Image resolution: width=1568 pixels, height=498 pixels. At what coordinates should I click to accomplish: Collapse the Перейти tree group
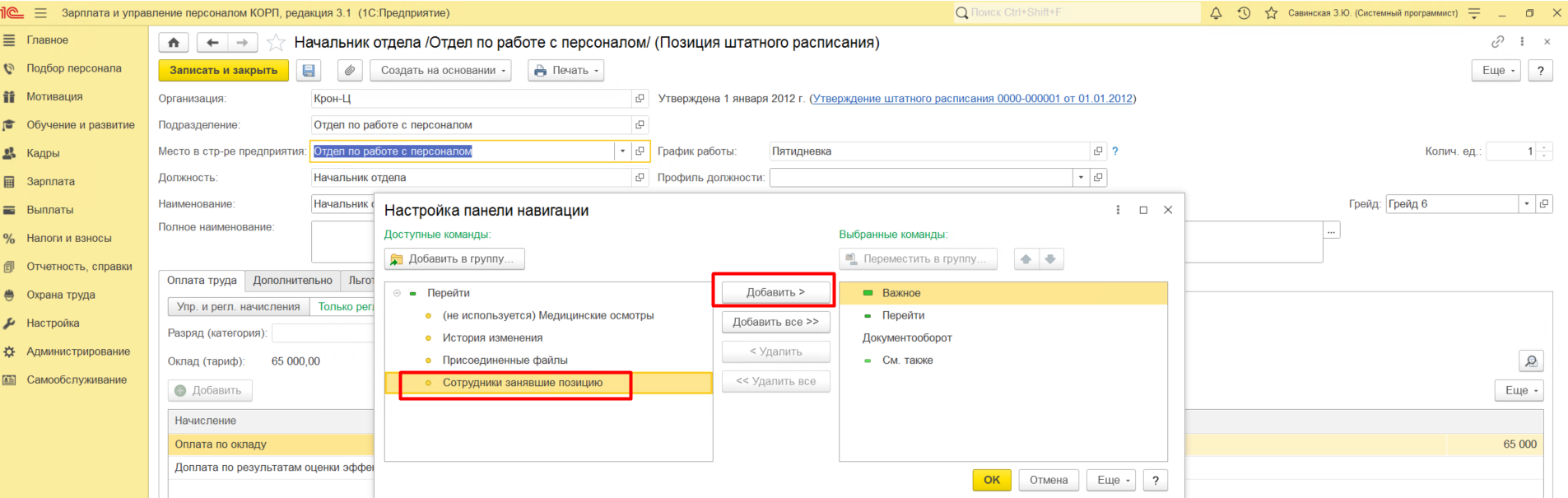click(x=397, y=293)
